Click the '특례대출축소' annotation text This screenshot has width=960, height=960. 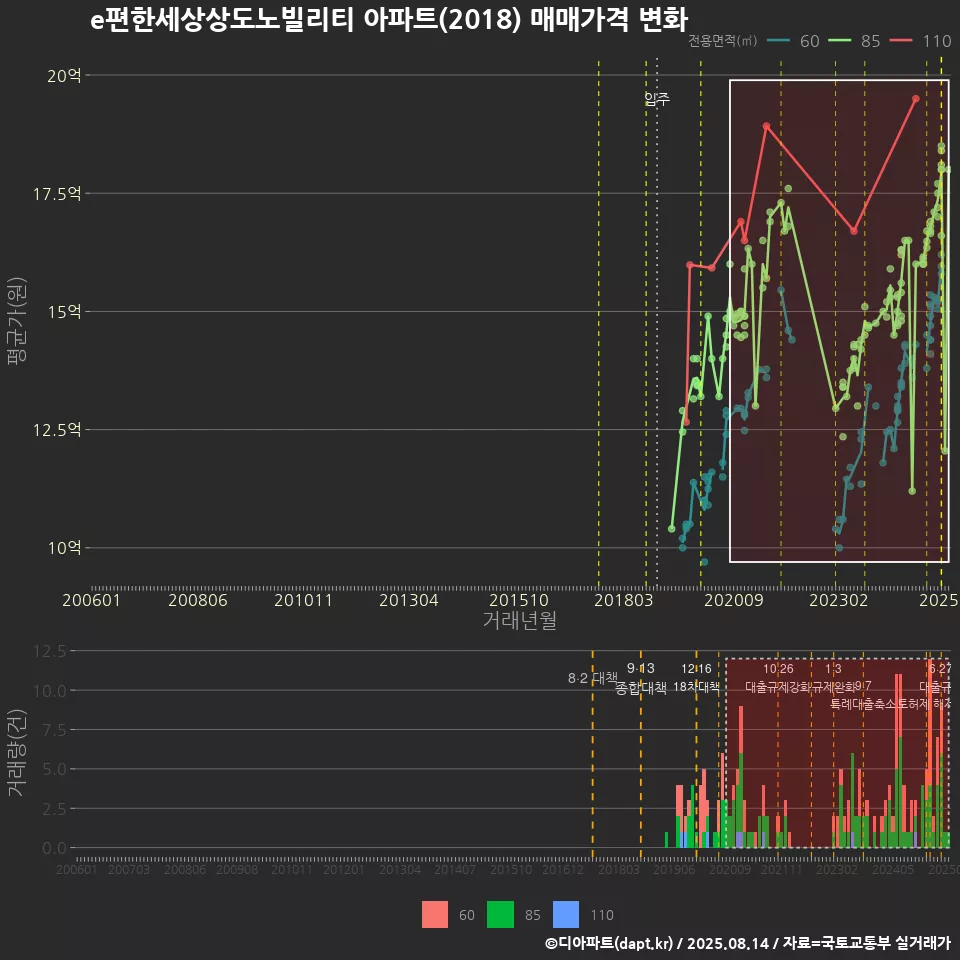[863, 704]
